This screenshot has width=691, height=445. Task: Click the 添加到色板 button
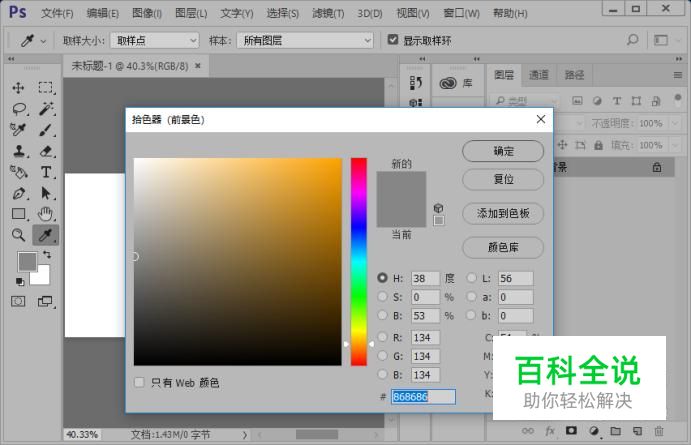tap(503, 214)
